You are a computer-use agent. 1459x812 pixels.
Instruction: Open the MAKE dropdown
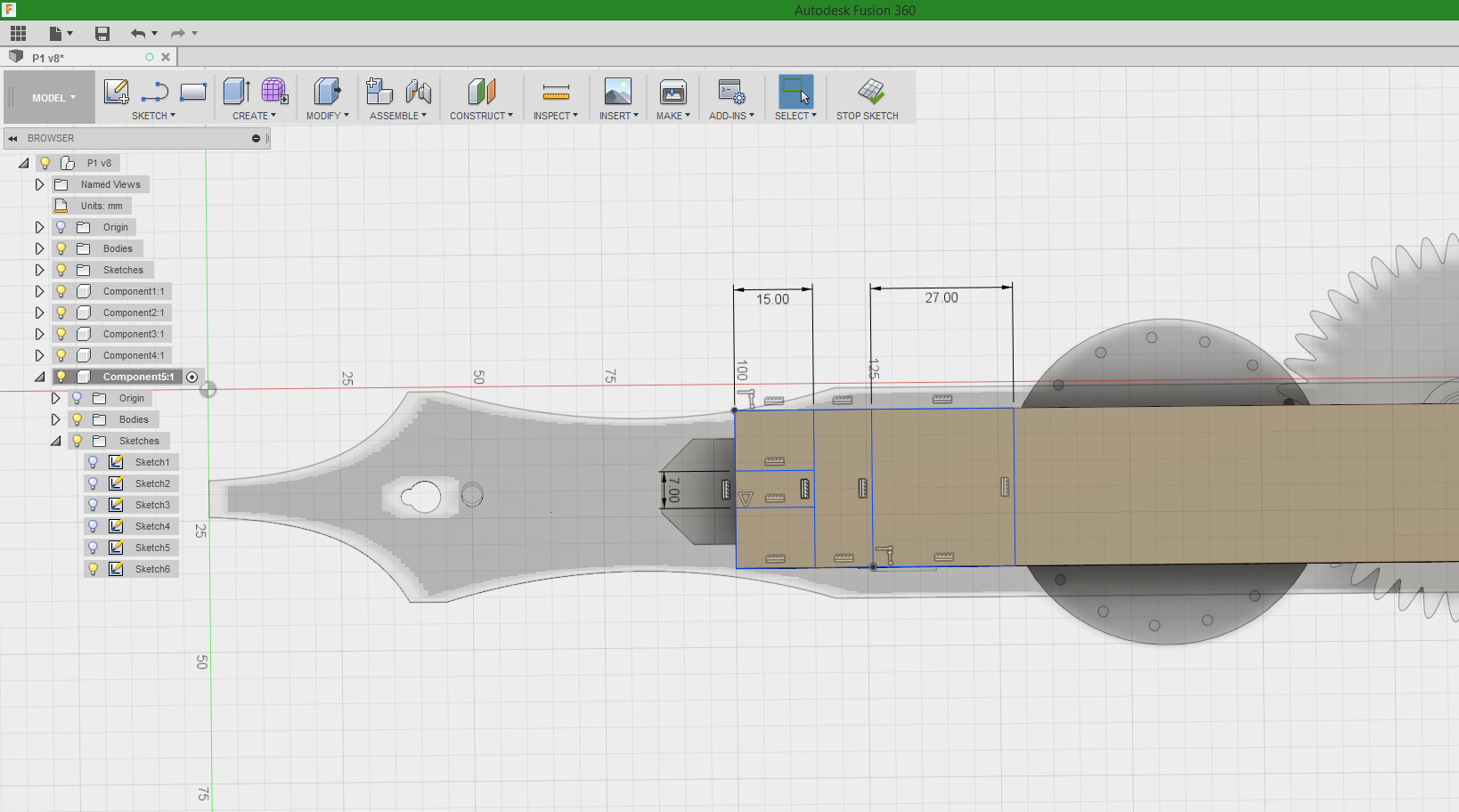(673, 116)
